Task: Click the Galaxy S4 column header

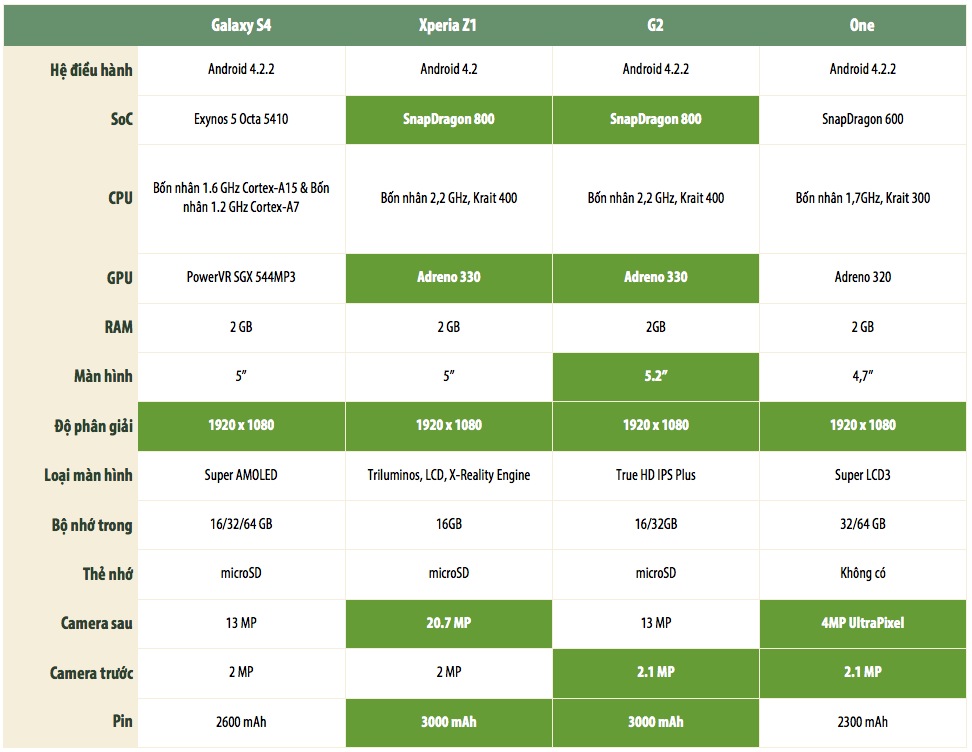Action: pyautogui.click(x=241, y=25)
